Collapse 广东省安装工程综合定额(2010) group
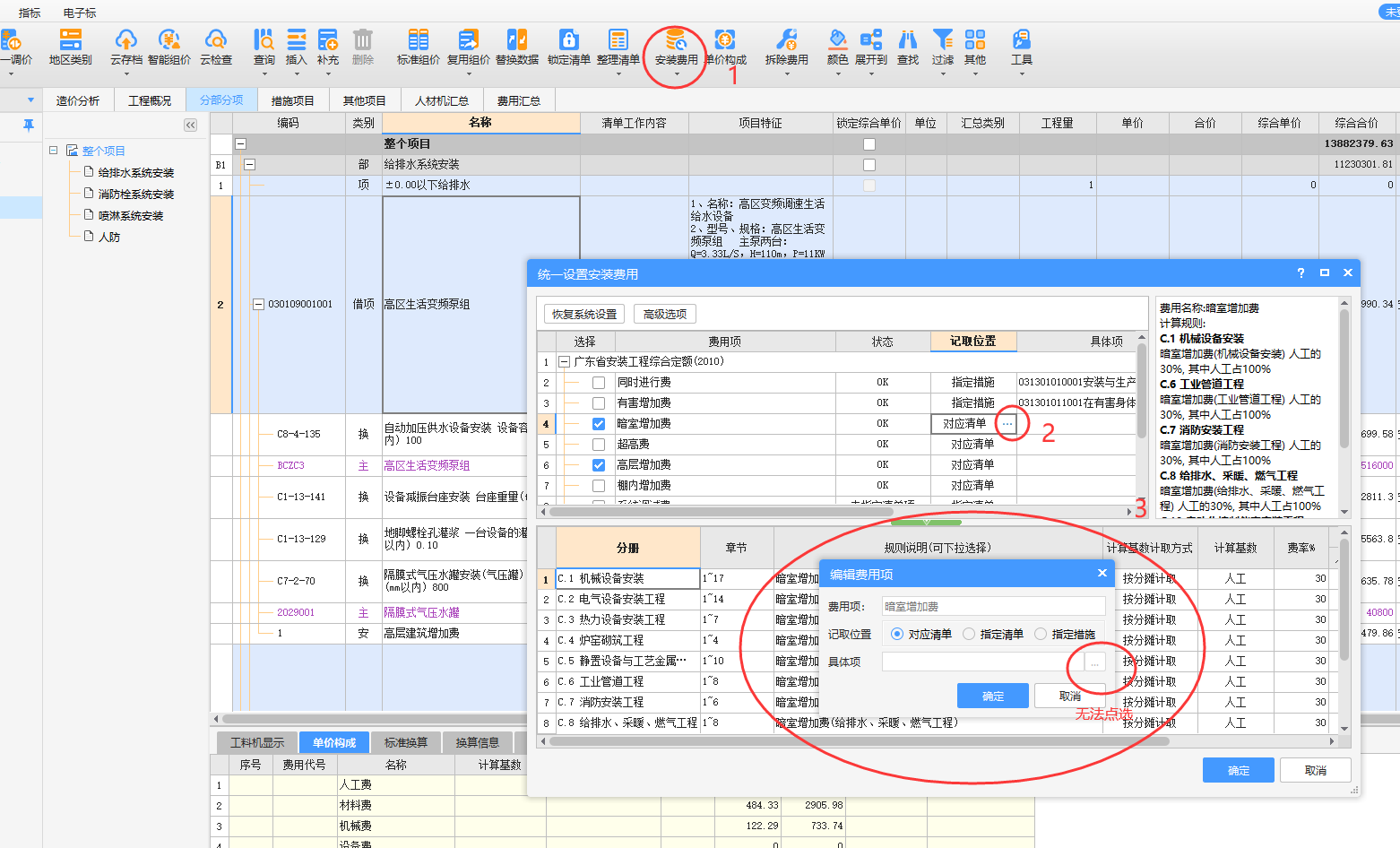 (564, 362)
